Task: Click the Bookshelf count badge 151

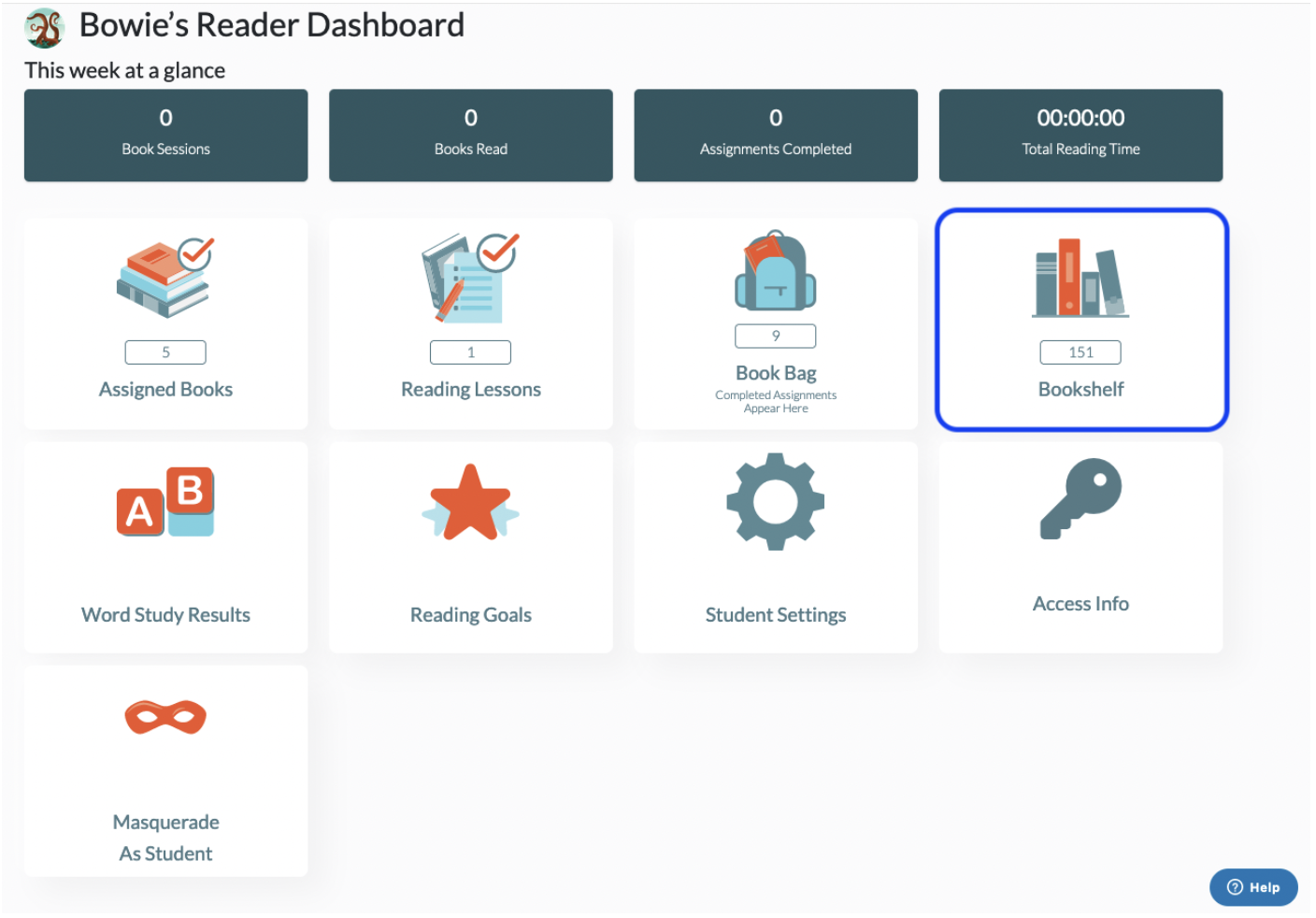Action: (1080, 352)
